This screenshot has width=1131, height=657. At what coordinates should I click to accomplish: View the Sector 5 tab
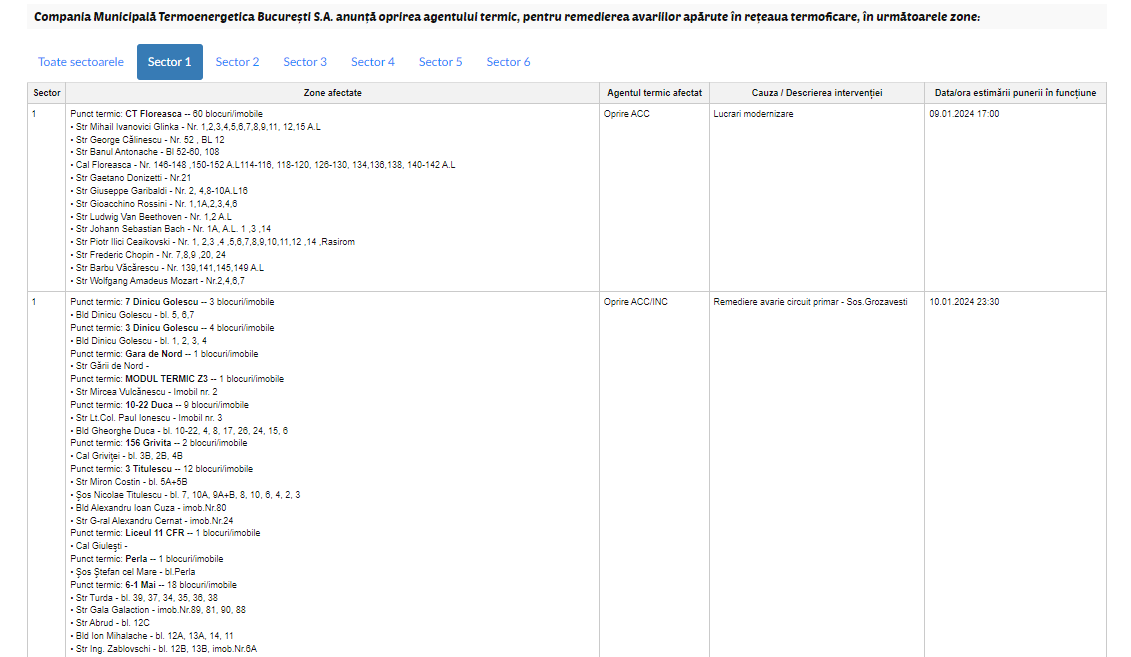pyautogui.click(x=440, y=62)
